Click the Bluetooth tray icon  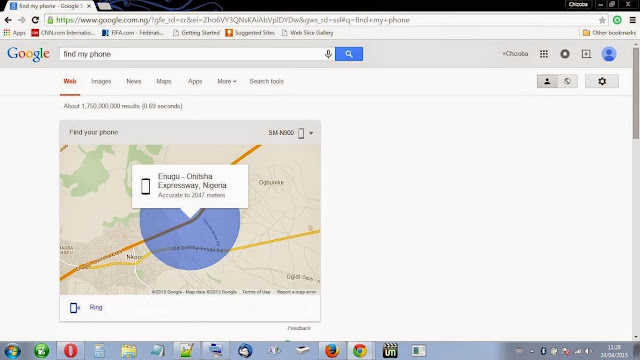coord(543,351)
